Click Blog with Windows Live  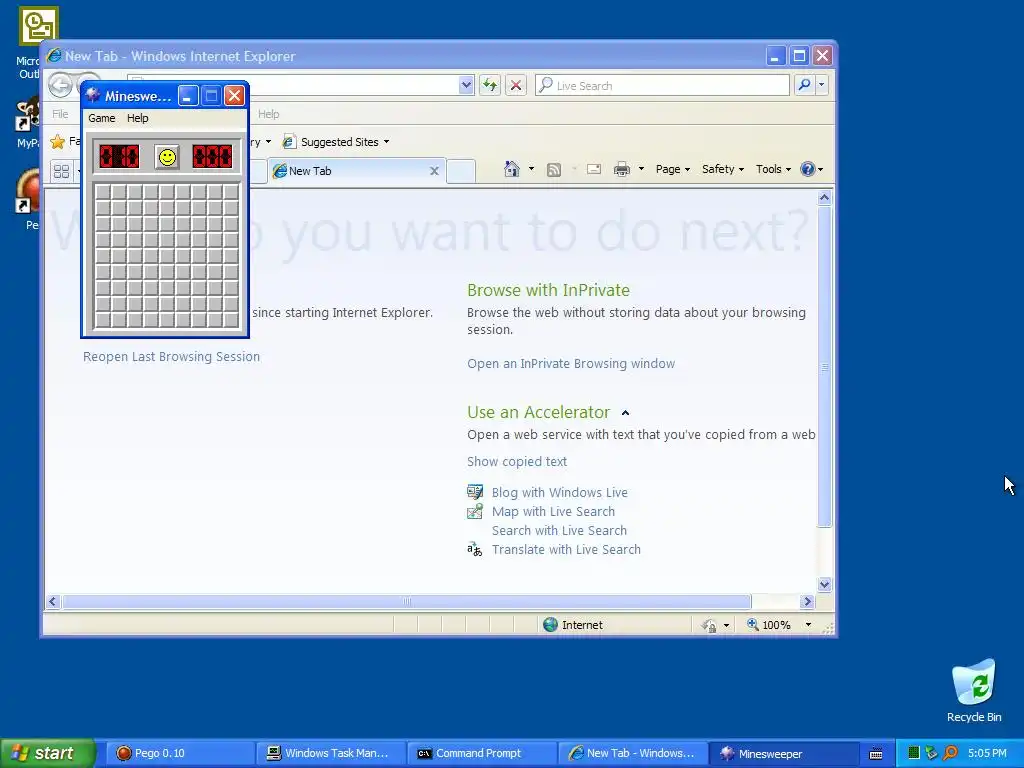click(x=560, y=492)
